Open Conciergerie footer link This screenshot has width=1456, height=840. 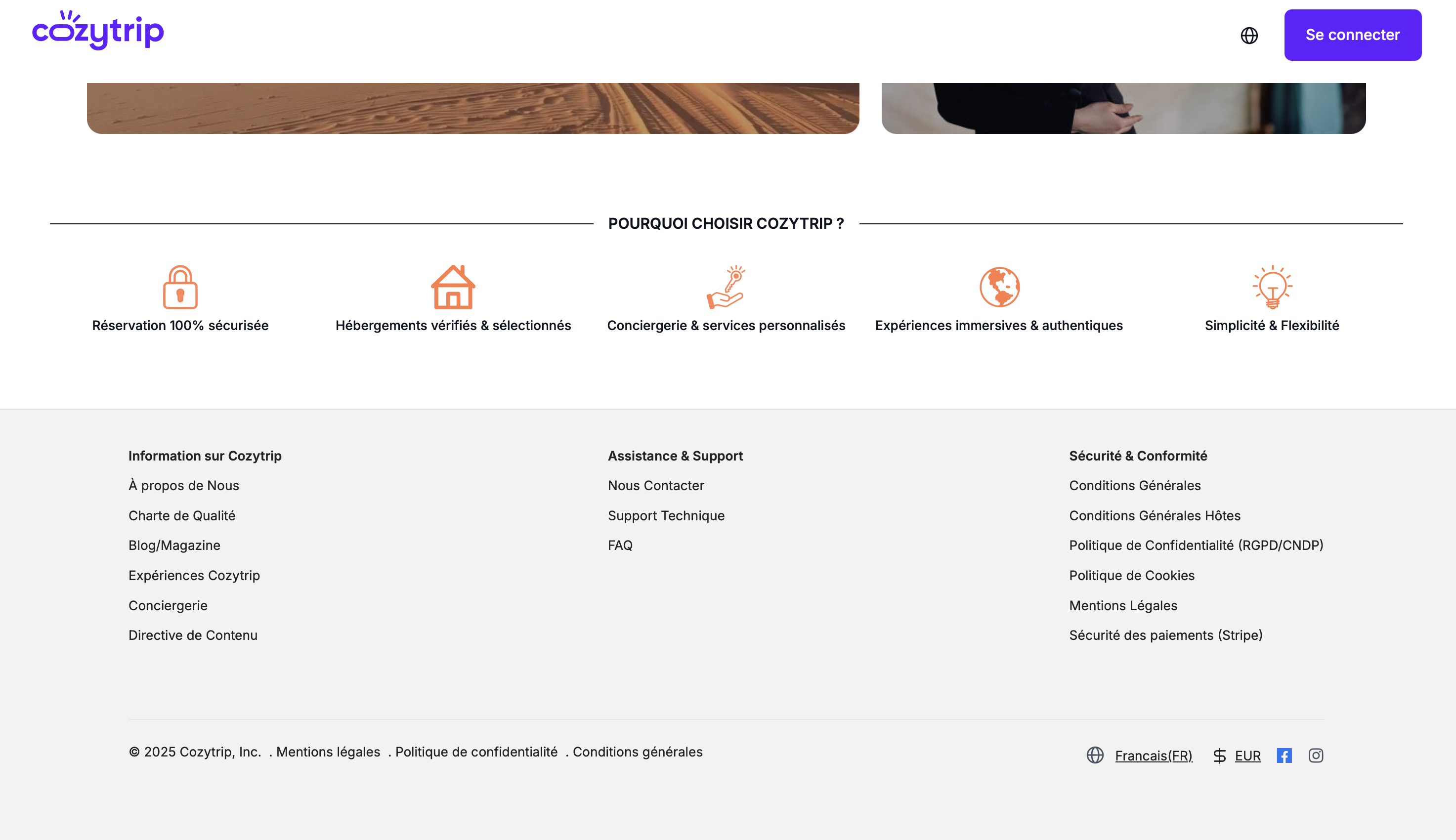tap(168, 605)
